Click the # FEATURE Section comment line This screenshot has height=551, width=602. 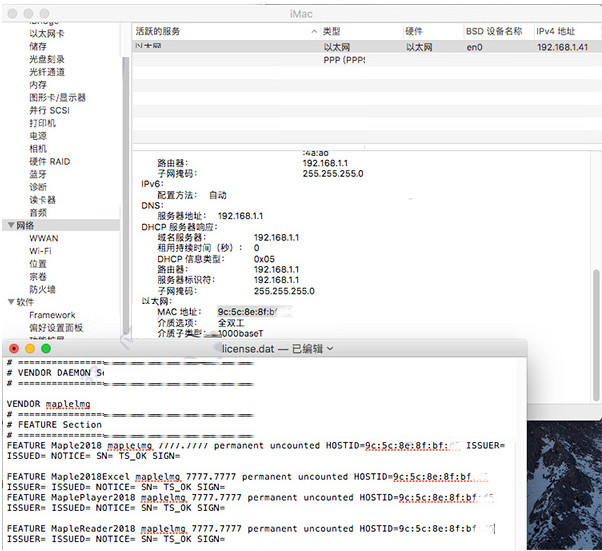[54, 425]
